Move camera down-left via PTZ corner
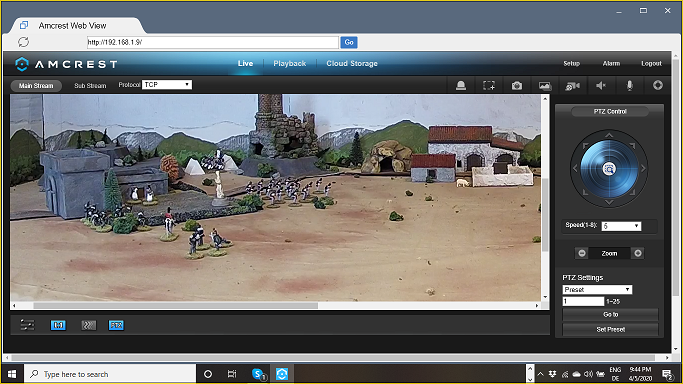The height and width of the screenshot is (384, 683). click(585, 192)
